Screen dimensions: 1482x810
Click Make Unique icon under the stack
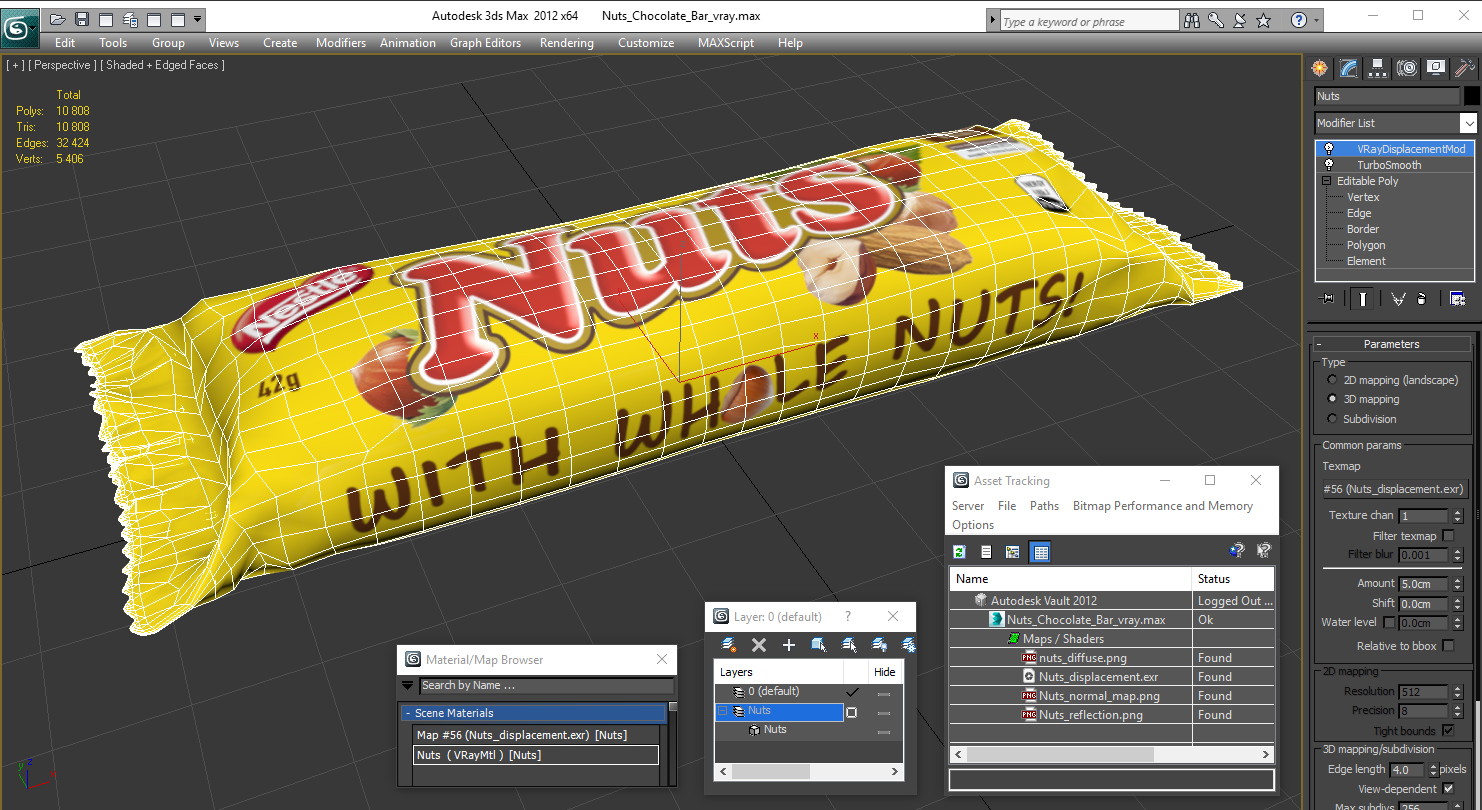1398,298
